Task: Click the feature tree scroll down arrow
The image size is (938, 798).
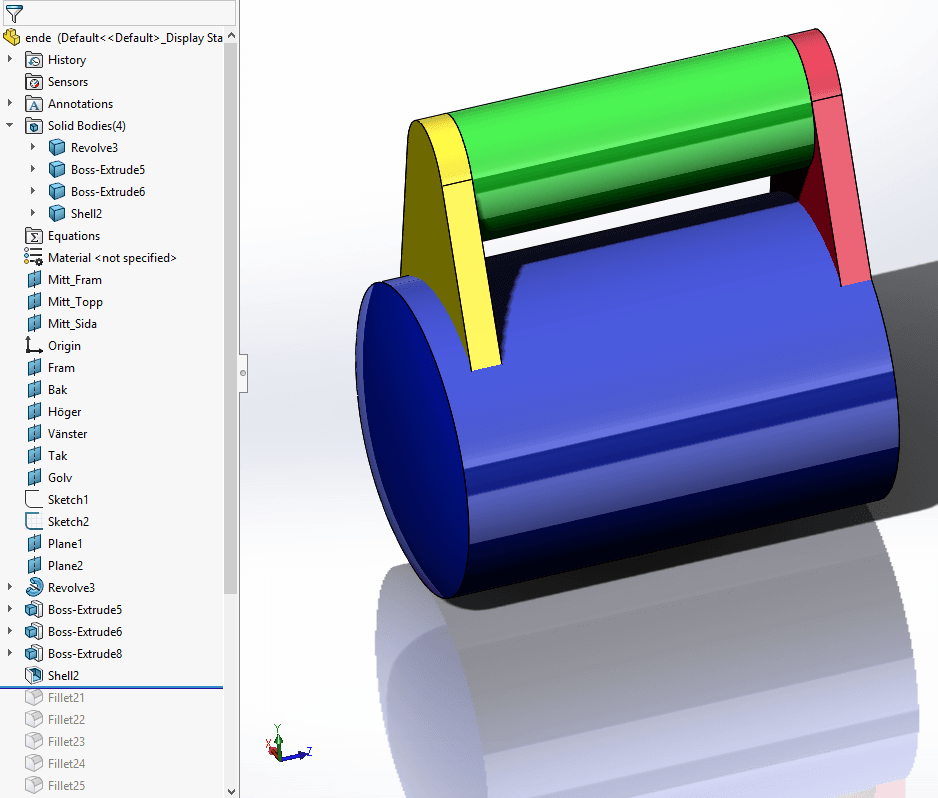Action: tap(231, 790)
